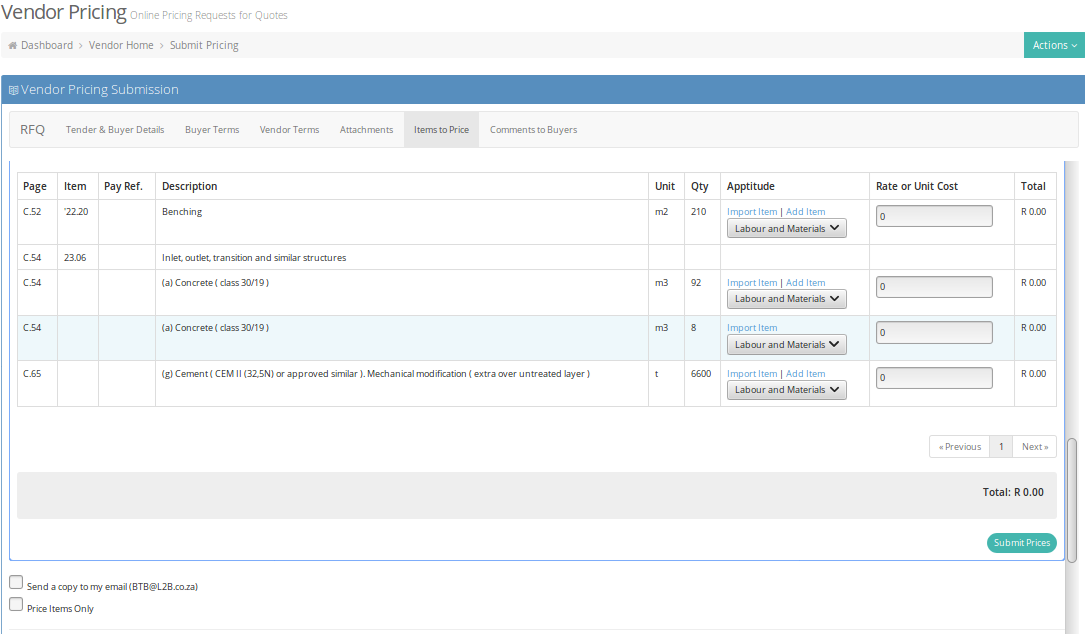Open Labour and Materials dropdown for 8 m3 Concrete
This screenshot has height=634, width=1085.
[787, 345]
